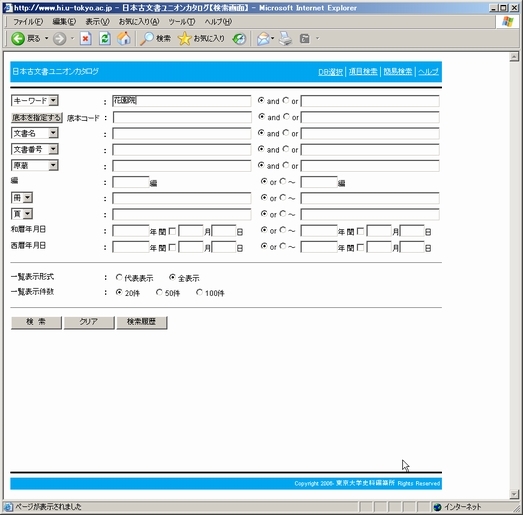This screenshot has width=523, height=515.
Task: Open the ツール(T) menu
Action: (x=181, y=22)
